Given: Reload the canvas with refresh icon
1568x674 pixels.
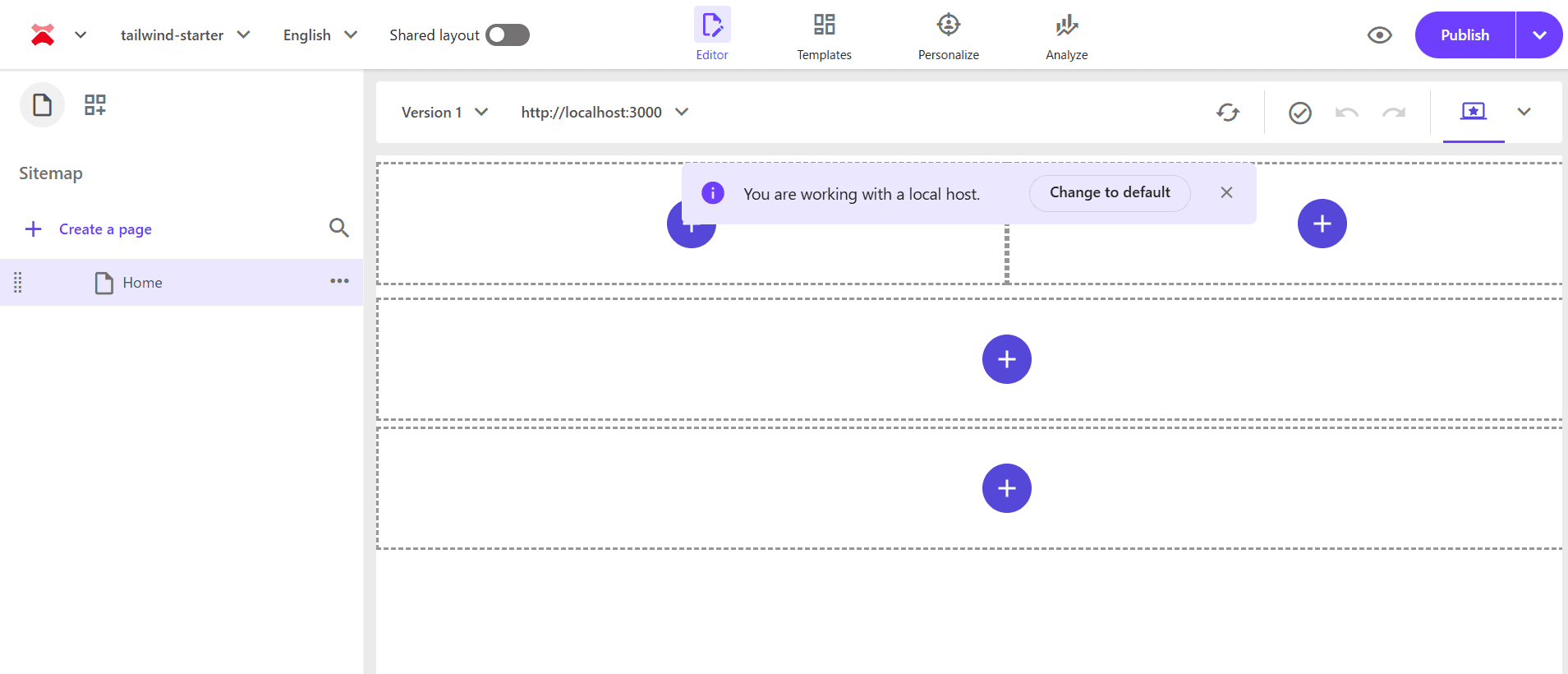Looking at the screenshot, I should coord(1227,113).
